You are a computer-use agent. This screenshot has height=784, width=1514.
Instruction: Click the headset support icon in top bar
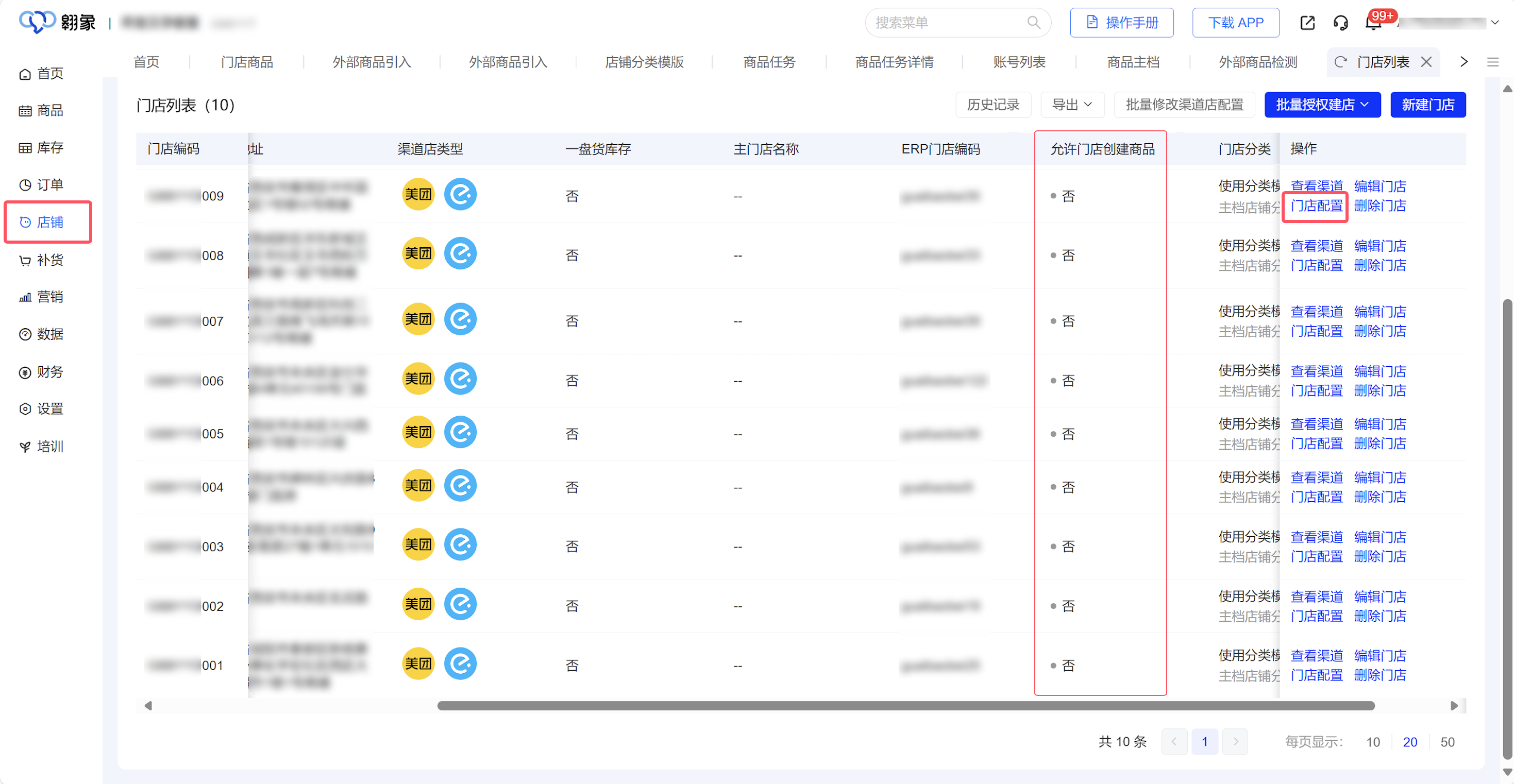[x=1341, y=22]
